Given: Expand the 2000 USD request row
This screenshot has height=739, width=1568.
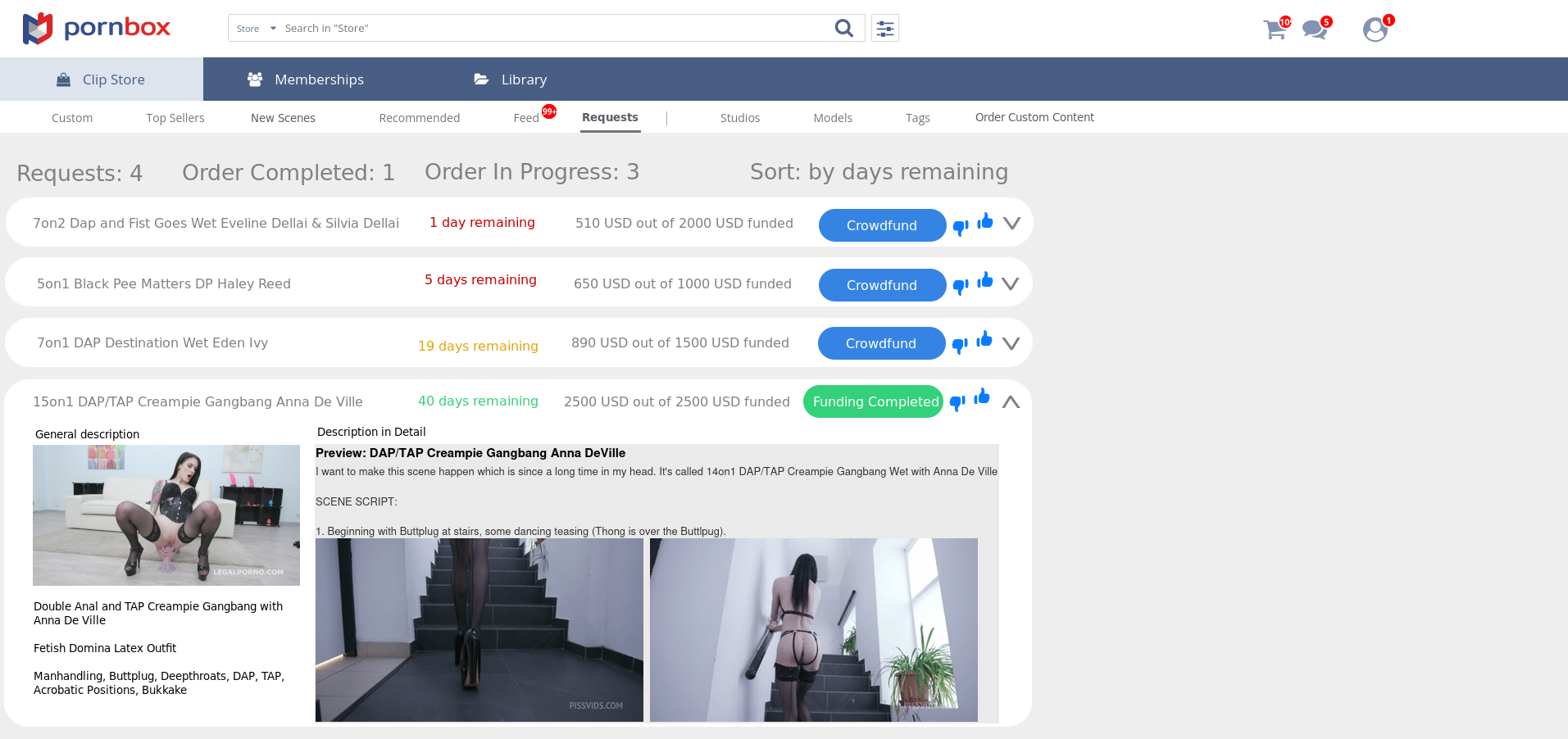Looking at the screenshot, I should pyautogui.click(x=1011, y=224).
